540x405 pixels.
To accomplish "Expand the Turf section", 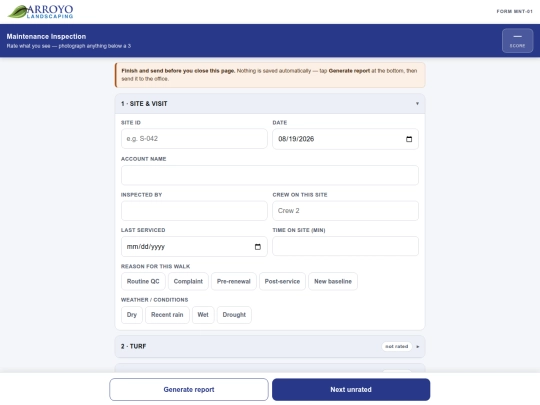I will pyautogui.click(x=270, y=346).
